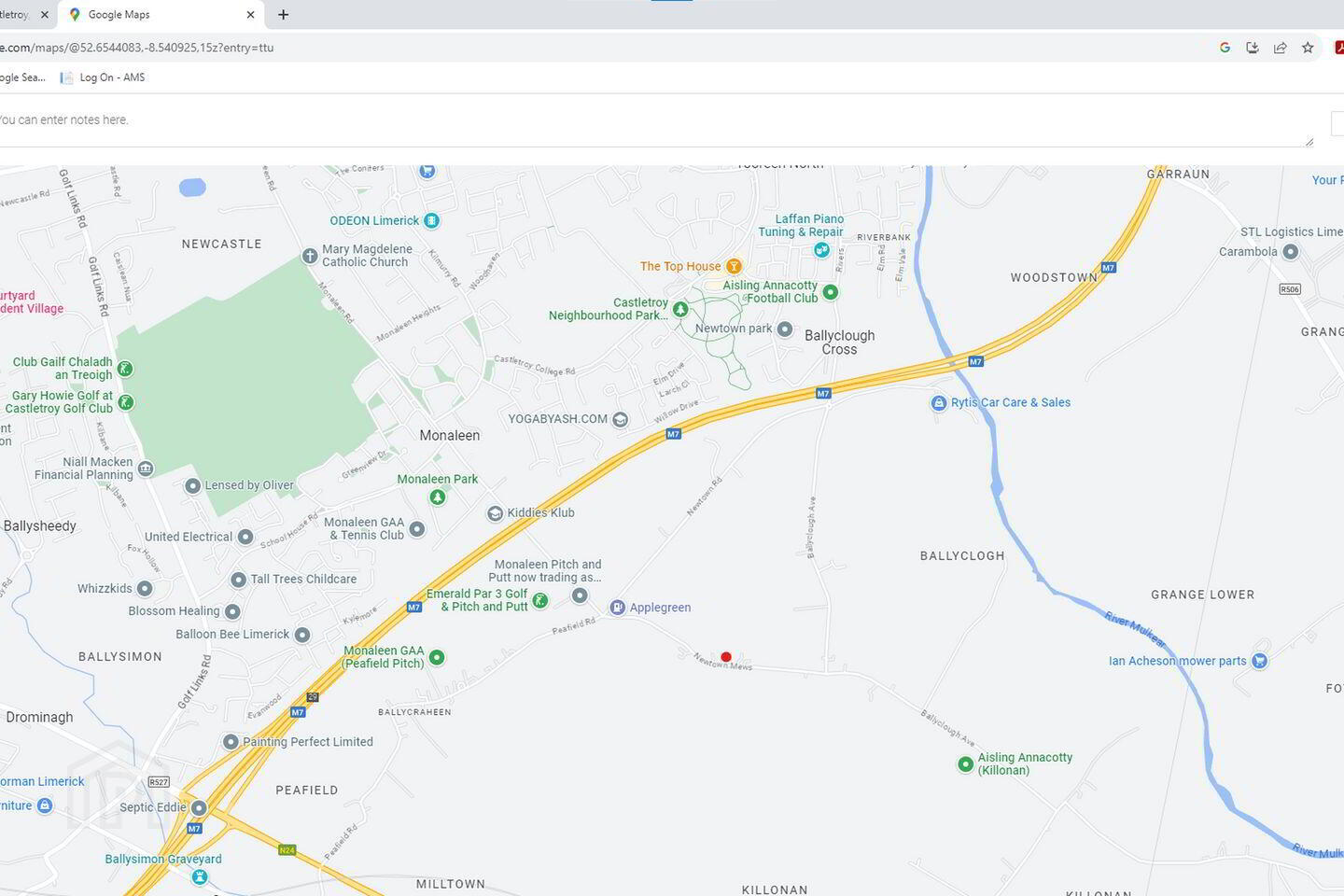Click the Monaleen GAA (Peafield Pitch) pin
This screenshot has width=1344, height=896.
[x=436, y=657]
